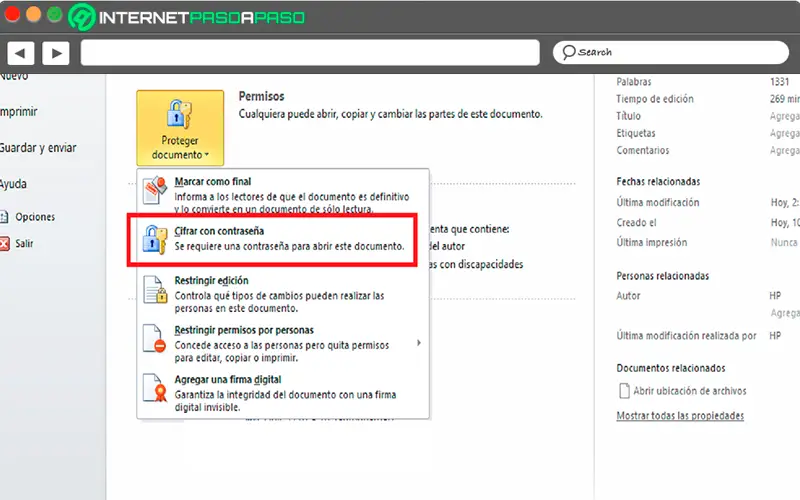The width and height of the screenshot is (800, 500).
Task: Open the Ayuda sidebar item
Action: pyautogui.click(x=13, y=184)
